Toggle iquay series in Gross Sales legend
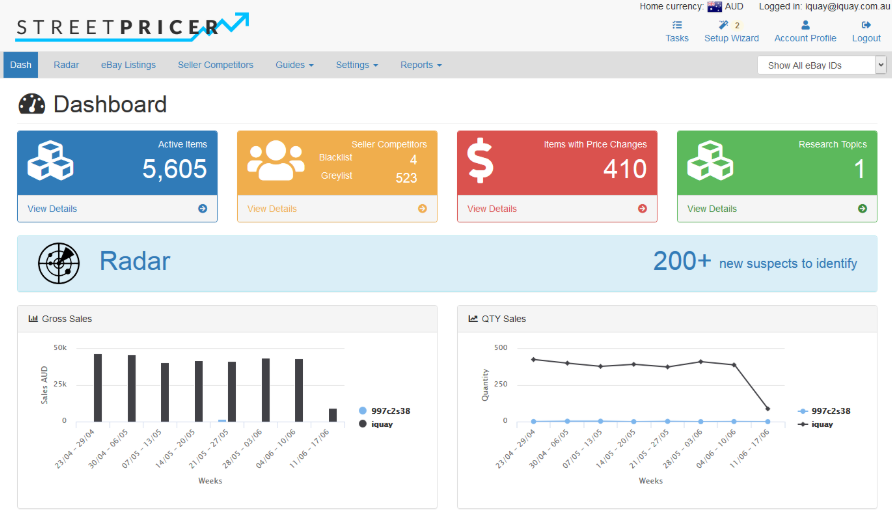Viewport: 892px width, 525px height. tap(376, 424)
